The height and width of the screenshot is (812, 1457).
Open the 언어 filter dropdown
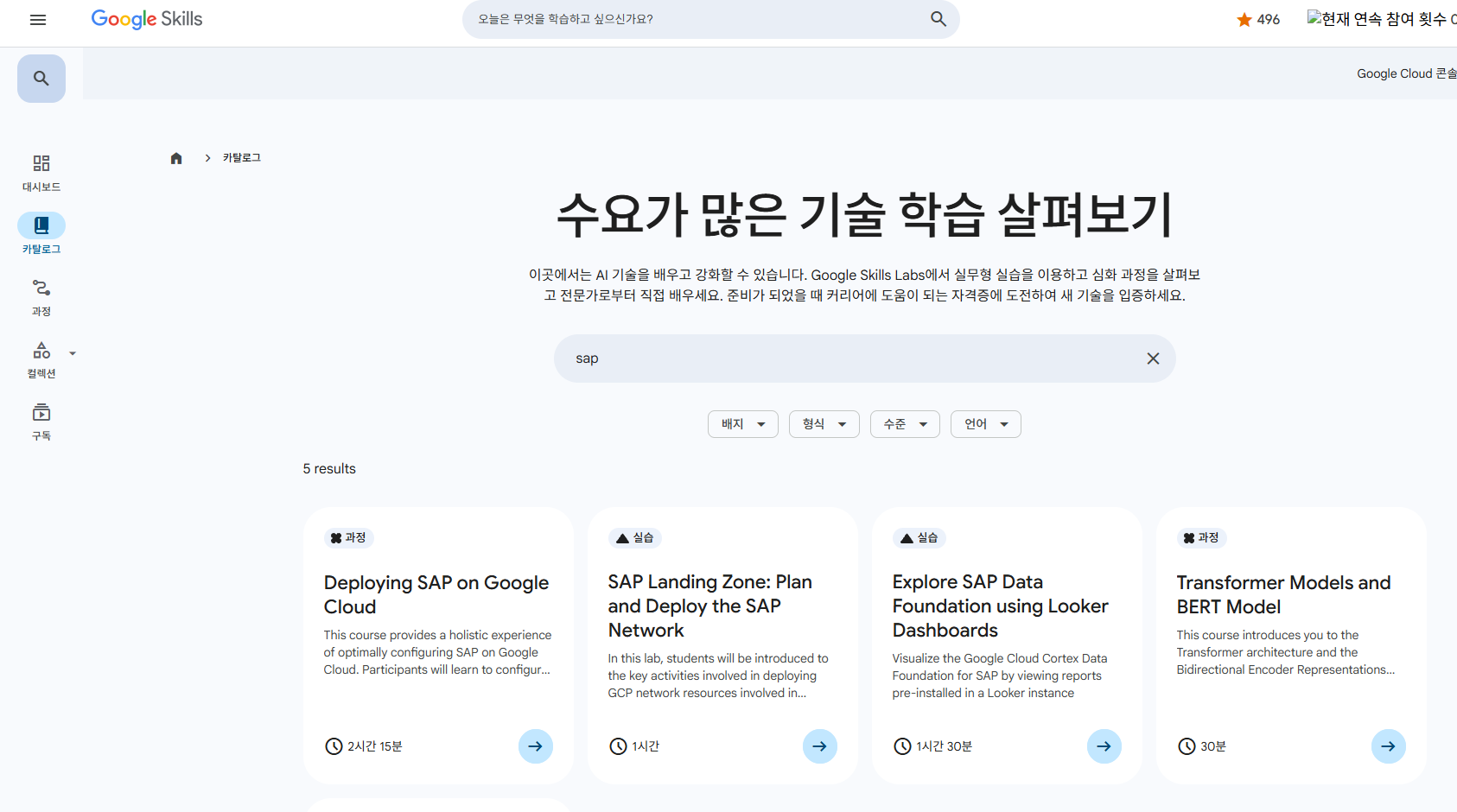tap(986, 424)
